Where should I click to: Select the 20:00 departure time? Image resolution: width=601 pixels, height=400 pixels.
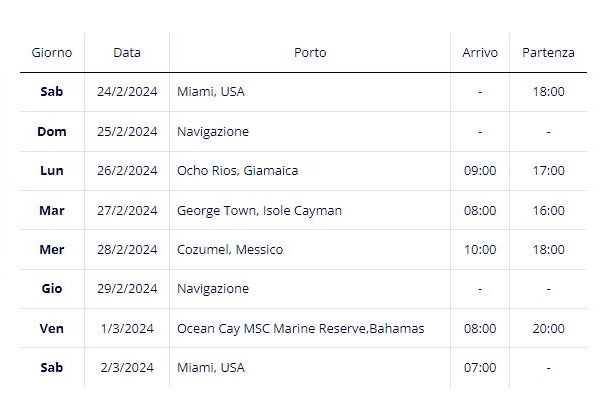tap(548, 328)
